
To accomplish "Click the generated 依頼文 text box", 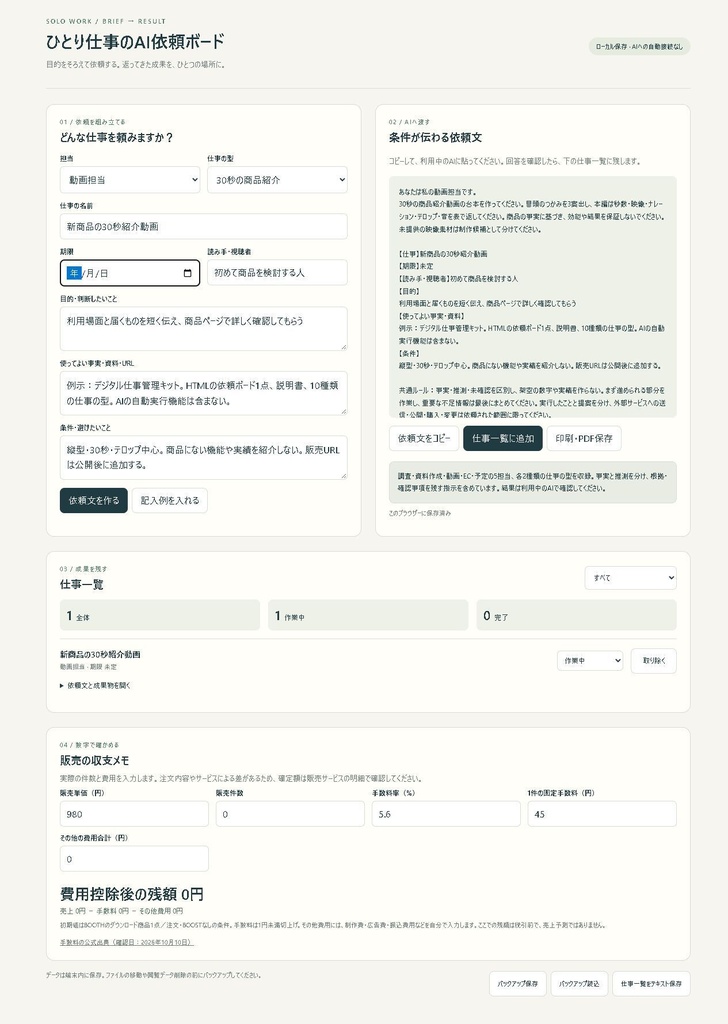I will click(x=533, y=297).
